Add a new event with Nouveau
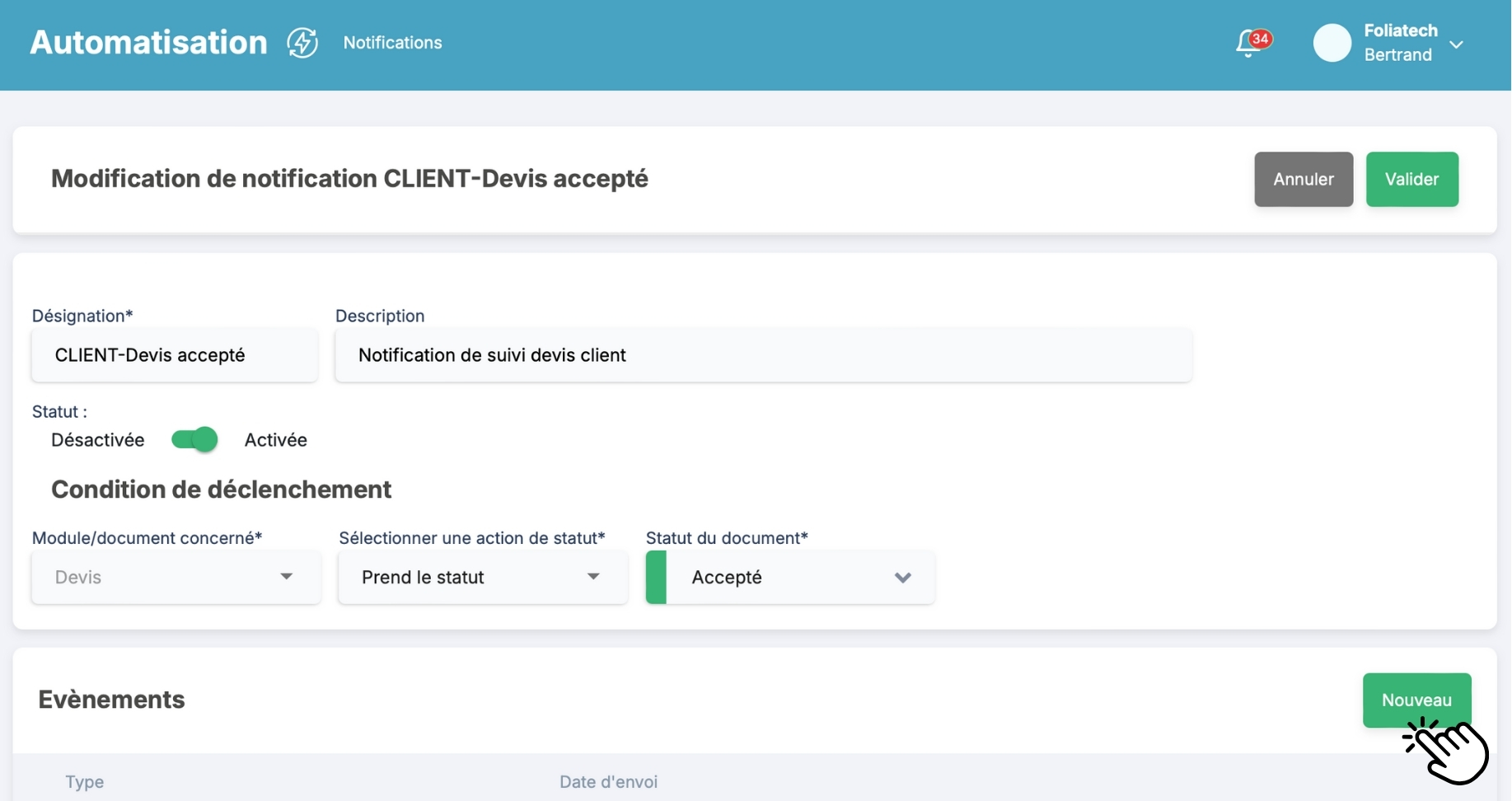Viewport: 1512px width, 801px height. (1416, 700)
